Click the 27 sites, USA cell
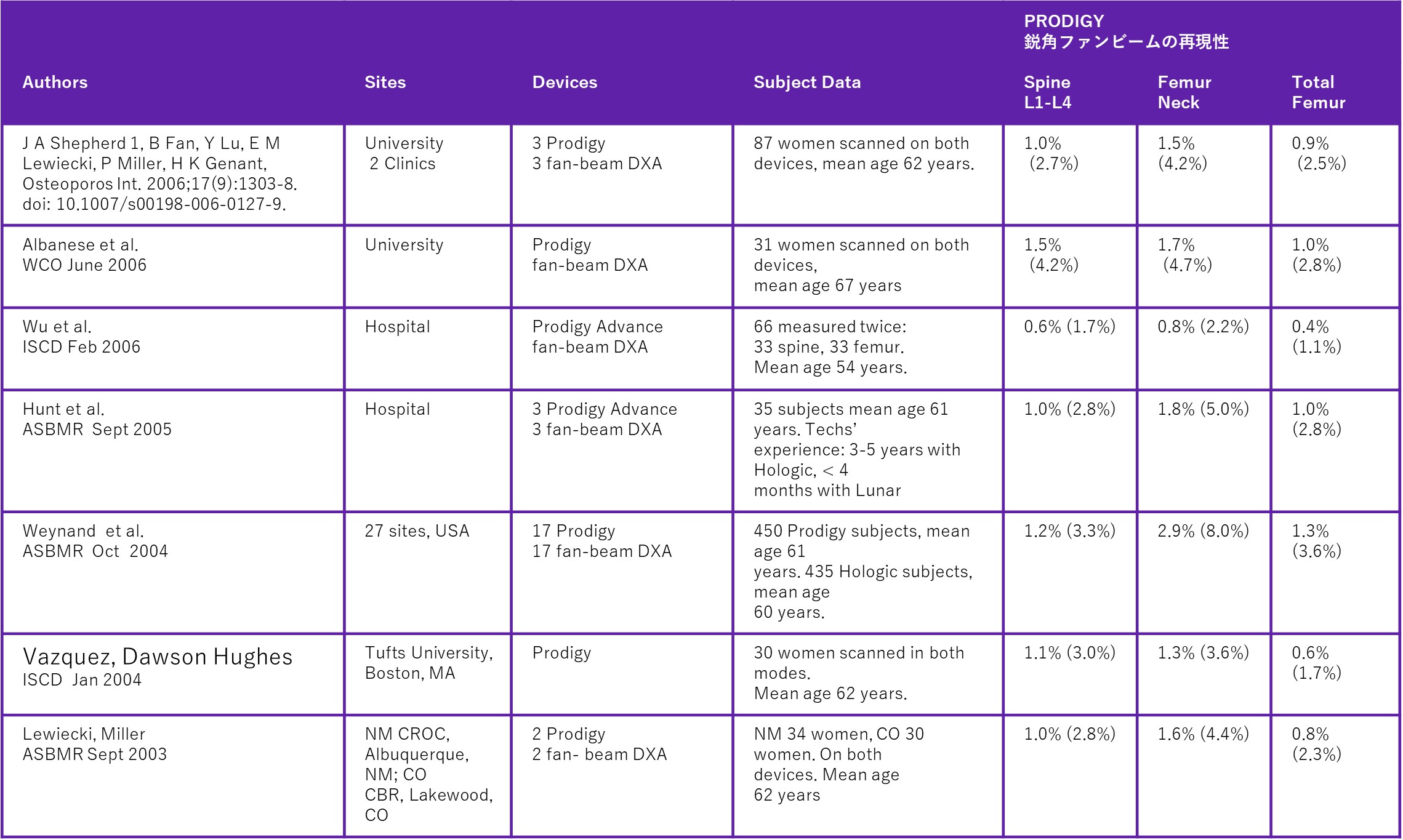This screenshot has width=1403, height=840. click(x=417, y=531)
